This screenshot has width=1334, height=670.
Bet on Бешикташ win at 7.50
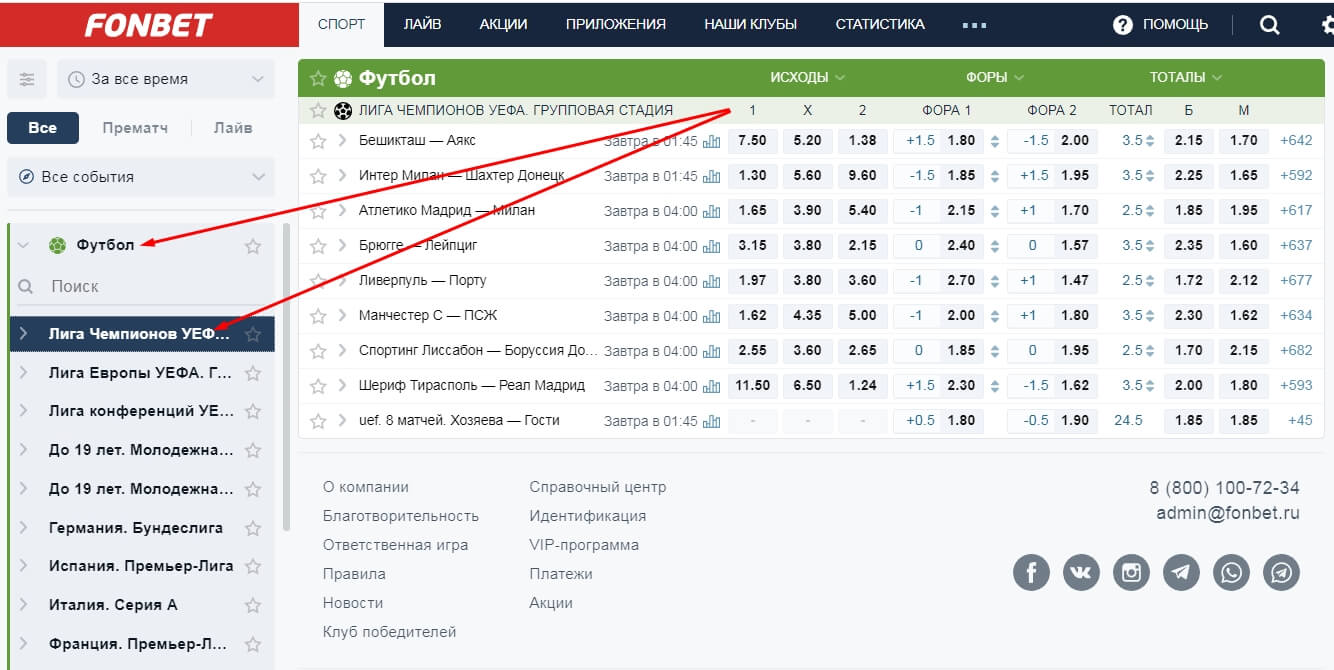[752, 141]
